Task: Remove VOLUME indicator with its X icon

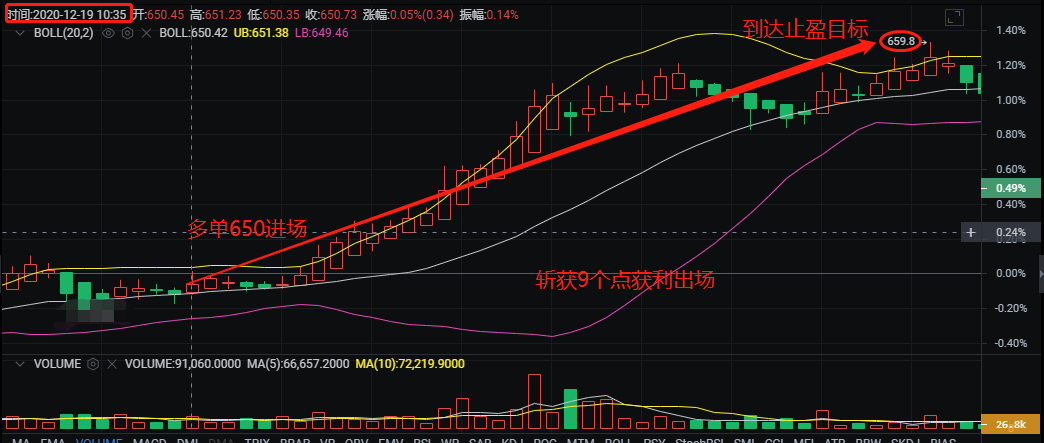Action: pos(113,364)
